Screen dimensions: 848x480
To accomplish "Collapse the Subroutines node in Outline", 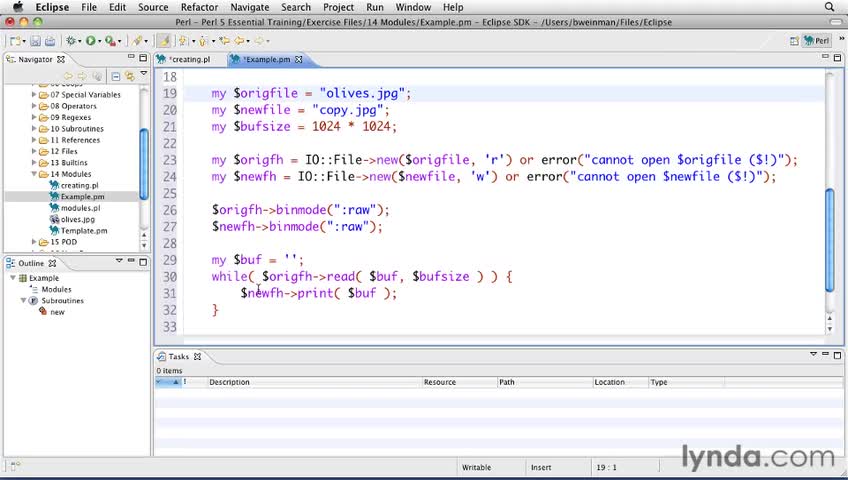I will pyautogui.click(x=23, y=300).
